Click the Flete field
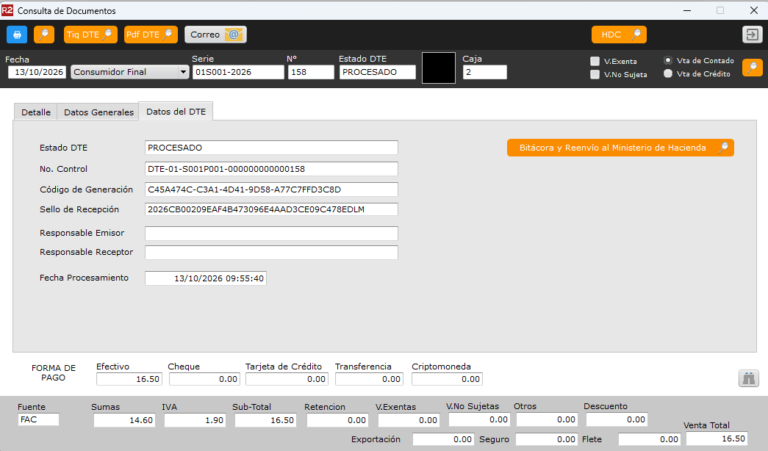This screenshot has width=768, height=451. pyautogui.click(x=649, y=439)
